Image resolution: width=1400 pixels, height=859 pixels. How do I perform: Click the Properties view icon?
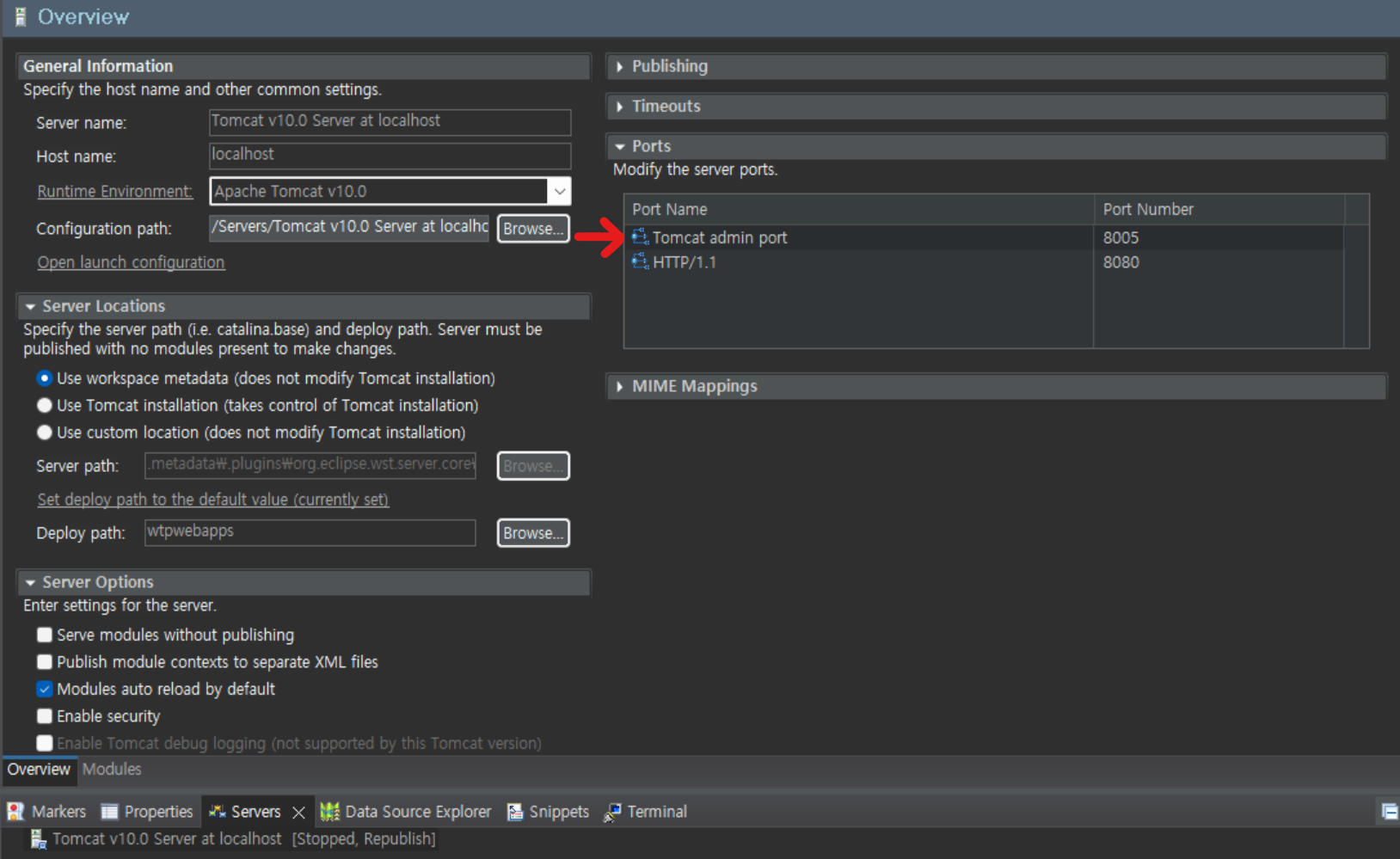point(109,812)
